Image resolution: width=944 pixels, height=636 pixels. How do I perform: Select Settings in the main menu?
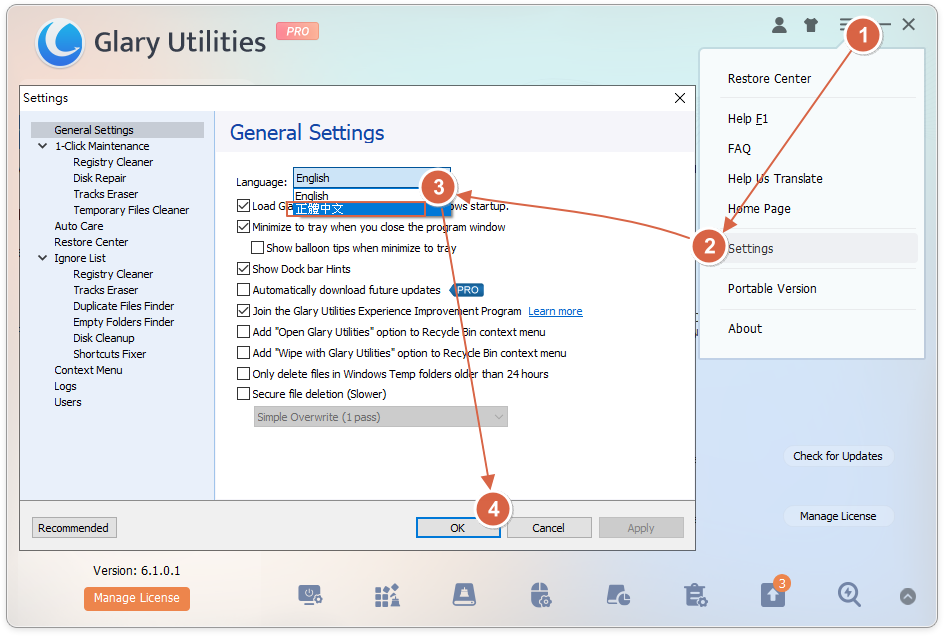tap(819, 248)
